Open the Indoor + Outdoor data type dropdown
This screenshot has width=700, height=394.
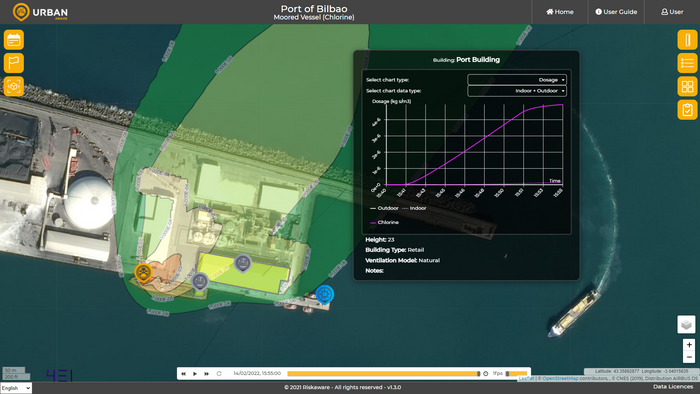pyautogui.click(x=517, y=91)
